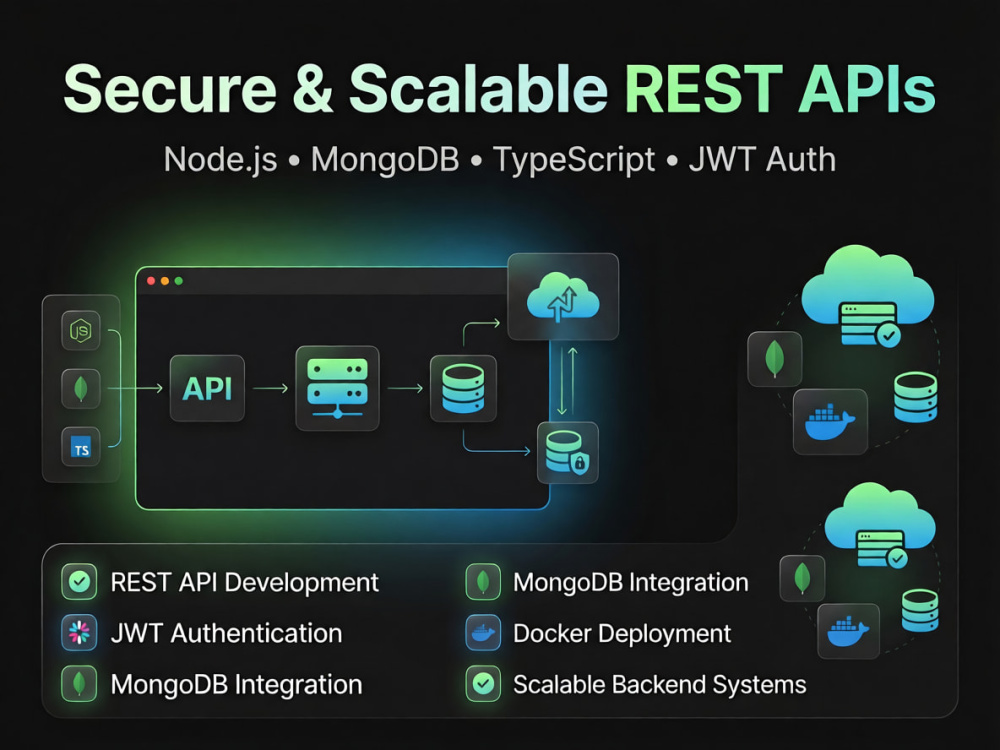Click the database cylinder in upper right cluster

(915, 397)
